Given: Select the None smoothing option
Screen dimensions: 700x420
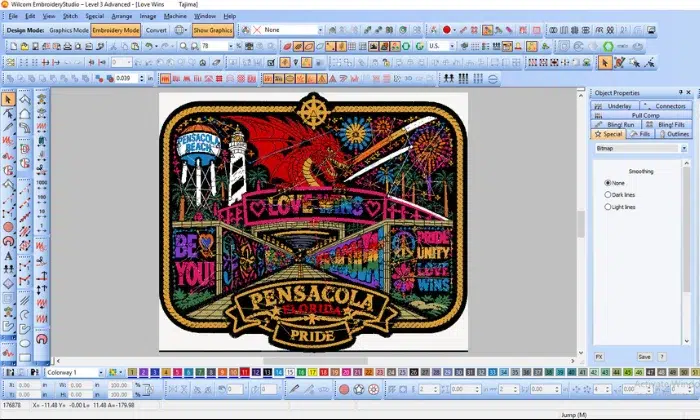Looking at the screenshot, I should [x=608, y=183].
